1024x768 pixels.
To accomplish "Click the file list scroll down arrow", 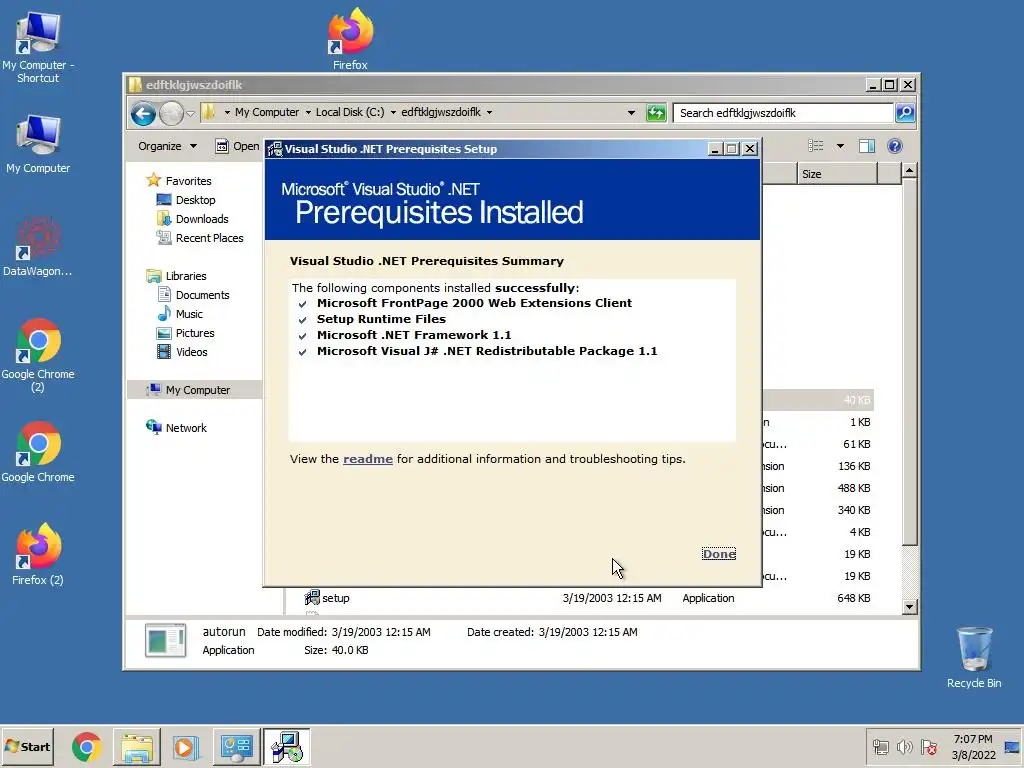I will (909, 607).
